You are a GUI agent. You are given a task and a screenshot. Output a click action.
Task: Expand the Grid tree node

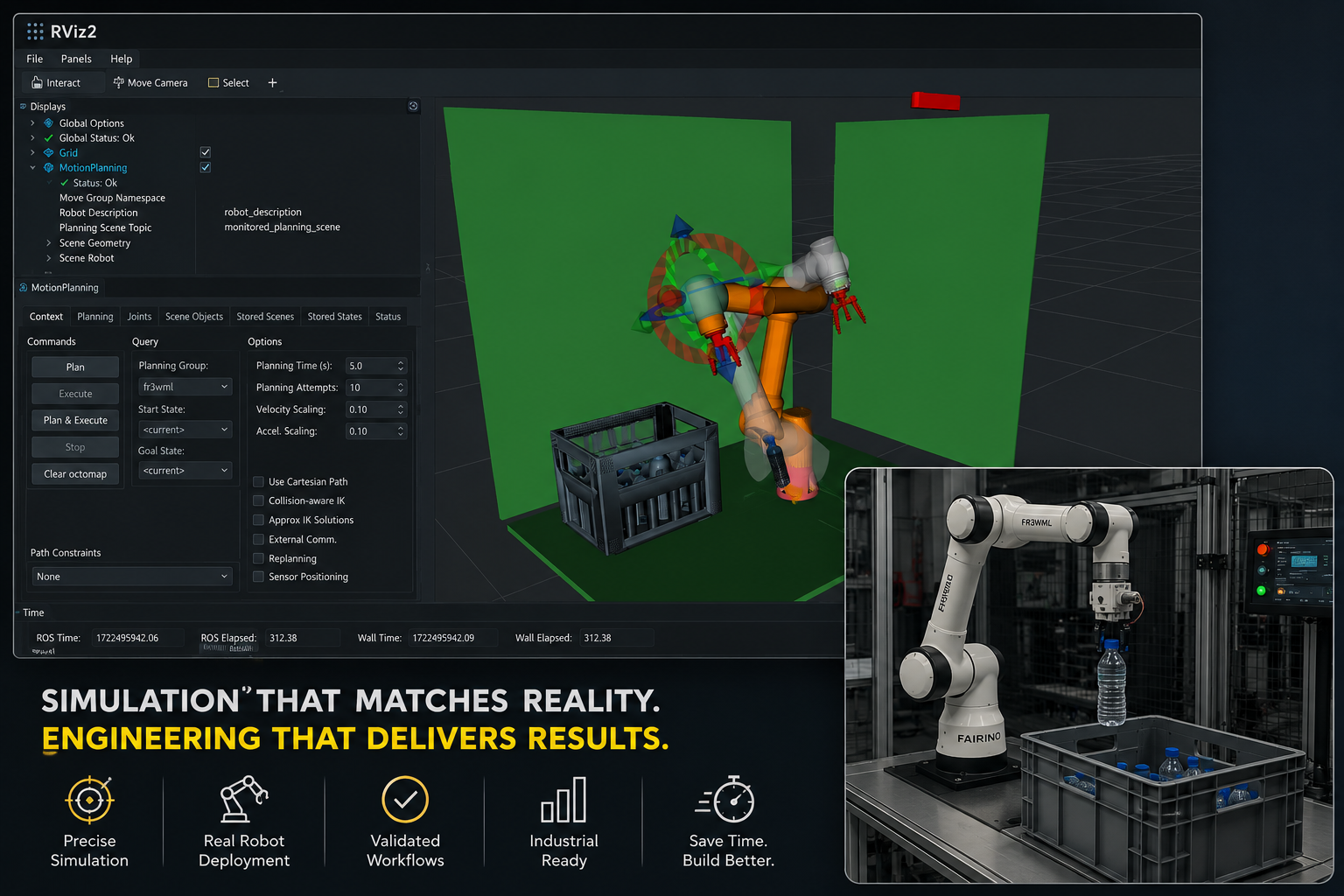pyautogui.click(x=33, y=153)
